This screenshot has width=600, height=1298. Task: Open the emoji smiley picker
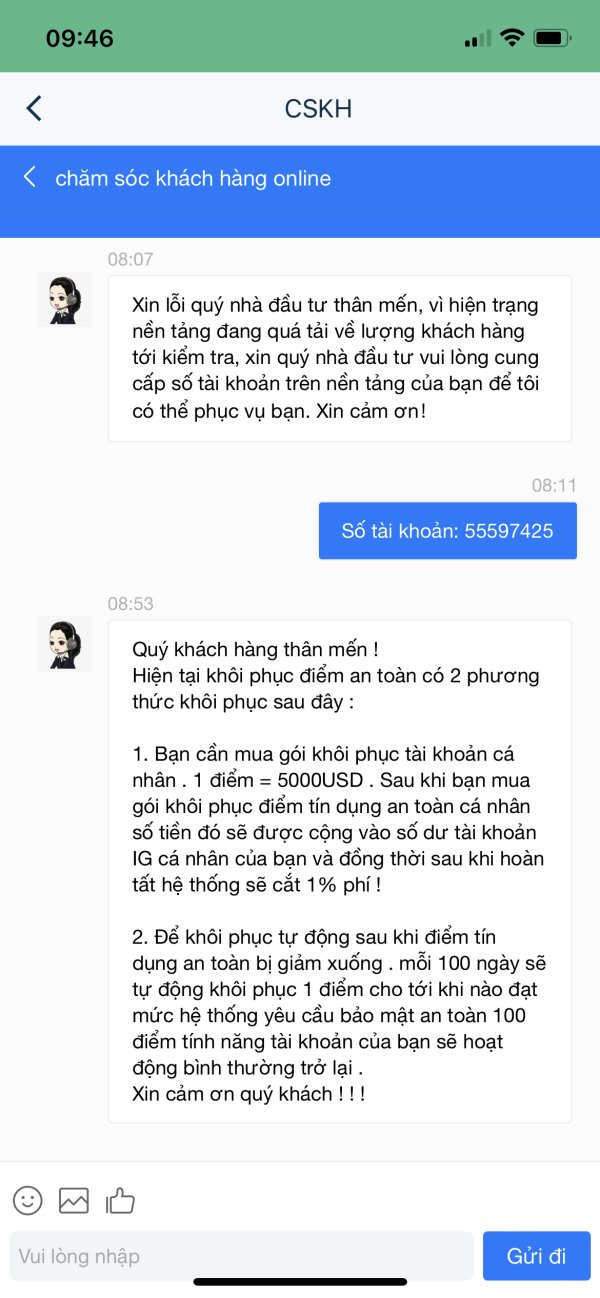[x=28, y=1200]
